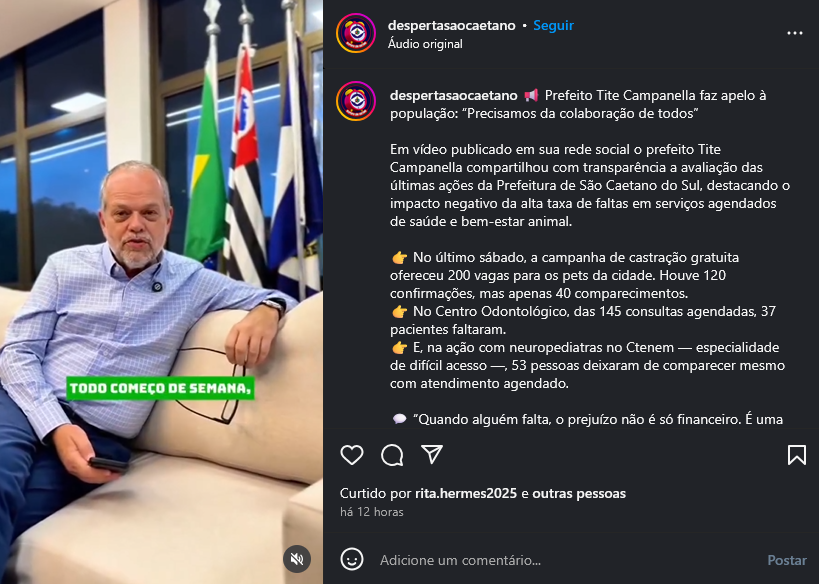Open emoji picker in comment box
The width and height of the screenshot is (819, 584).
[x=352, y=559]
